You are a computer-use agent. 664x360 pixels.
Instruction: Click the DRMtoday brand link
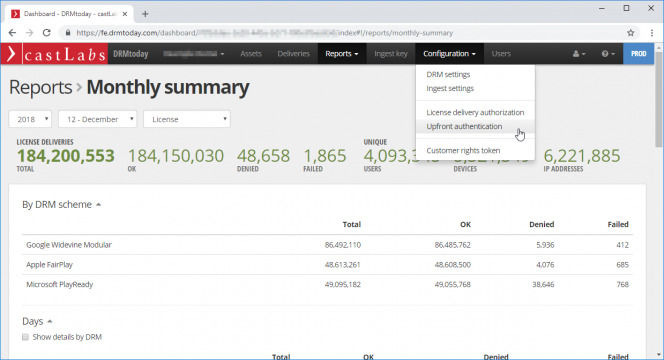(130, 54)
